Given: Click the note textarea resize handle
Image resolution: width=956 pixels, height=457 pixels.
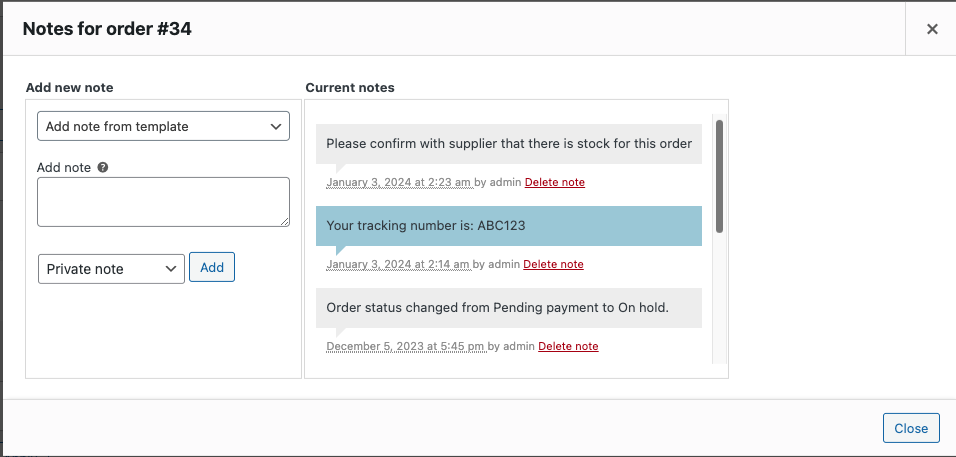Looking at the screenshot, I should click(284, 221).
